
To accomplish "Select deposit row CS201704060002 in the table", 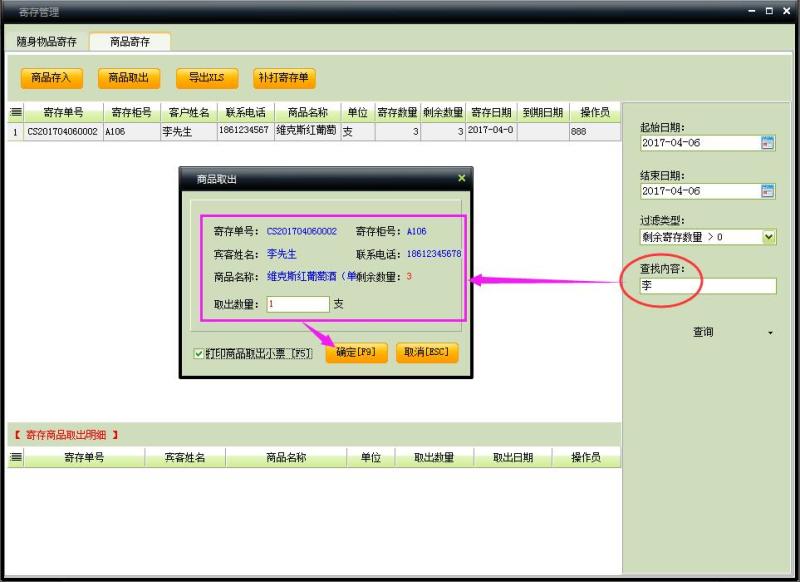I will pyautogui.click(x=62, y=131).
